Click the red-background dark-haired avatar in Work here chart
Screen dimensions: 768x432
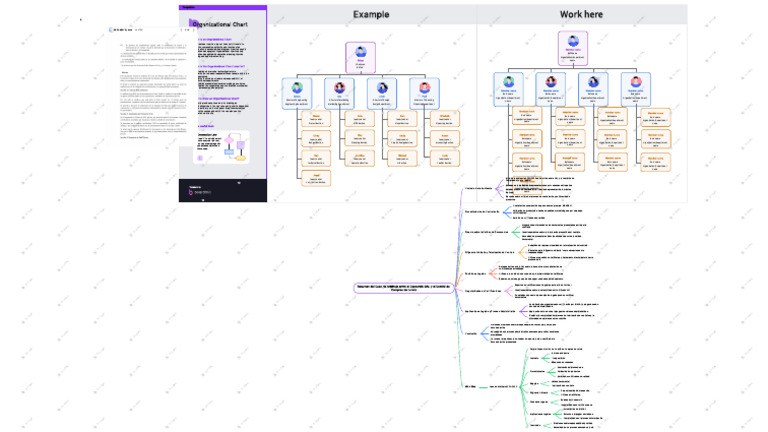551,81
